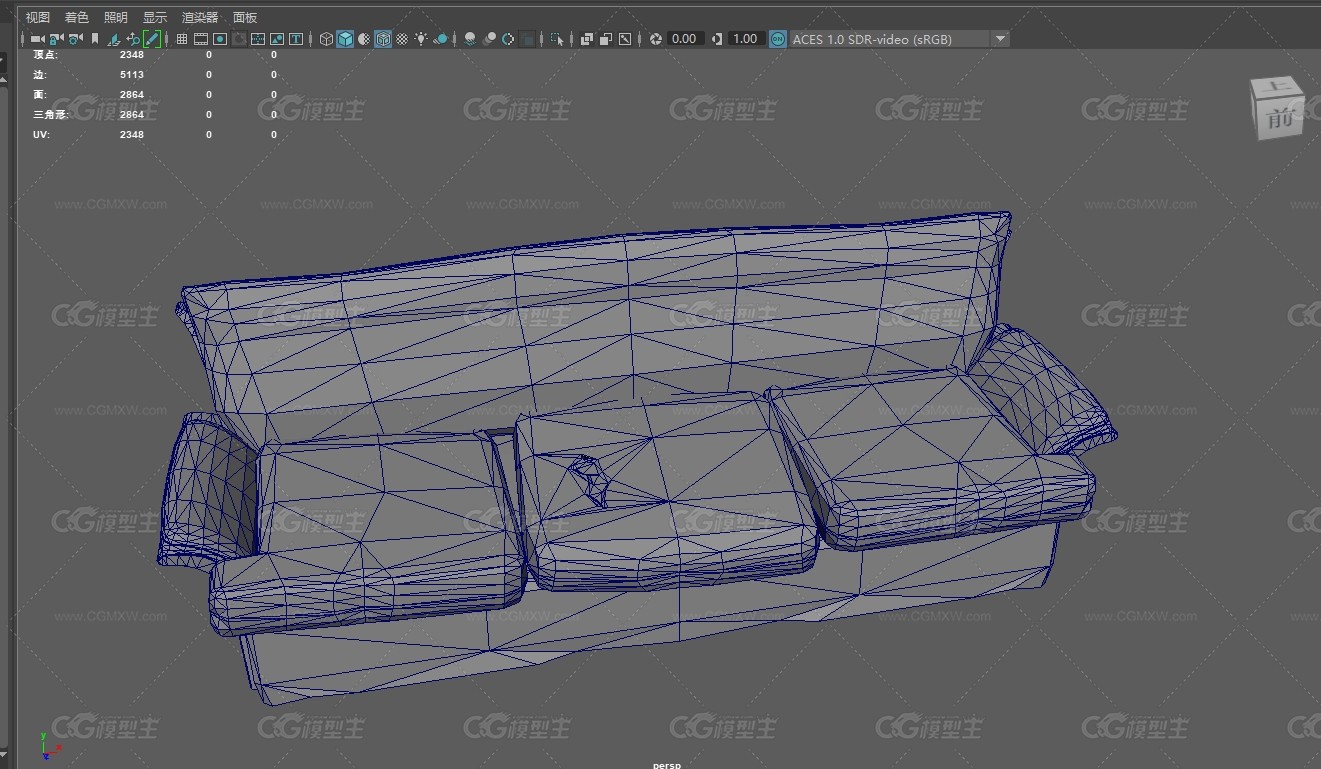Click the Depth of Field icon

(x=527, y=39)
